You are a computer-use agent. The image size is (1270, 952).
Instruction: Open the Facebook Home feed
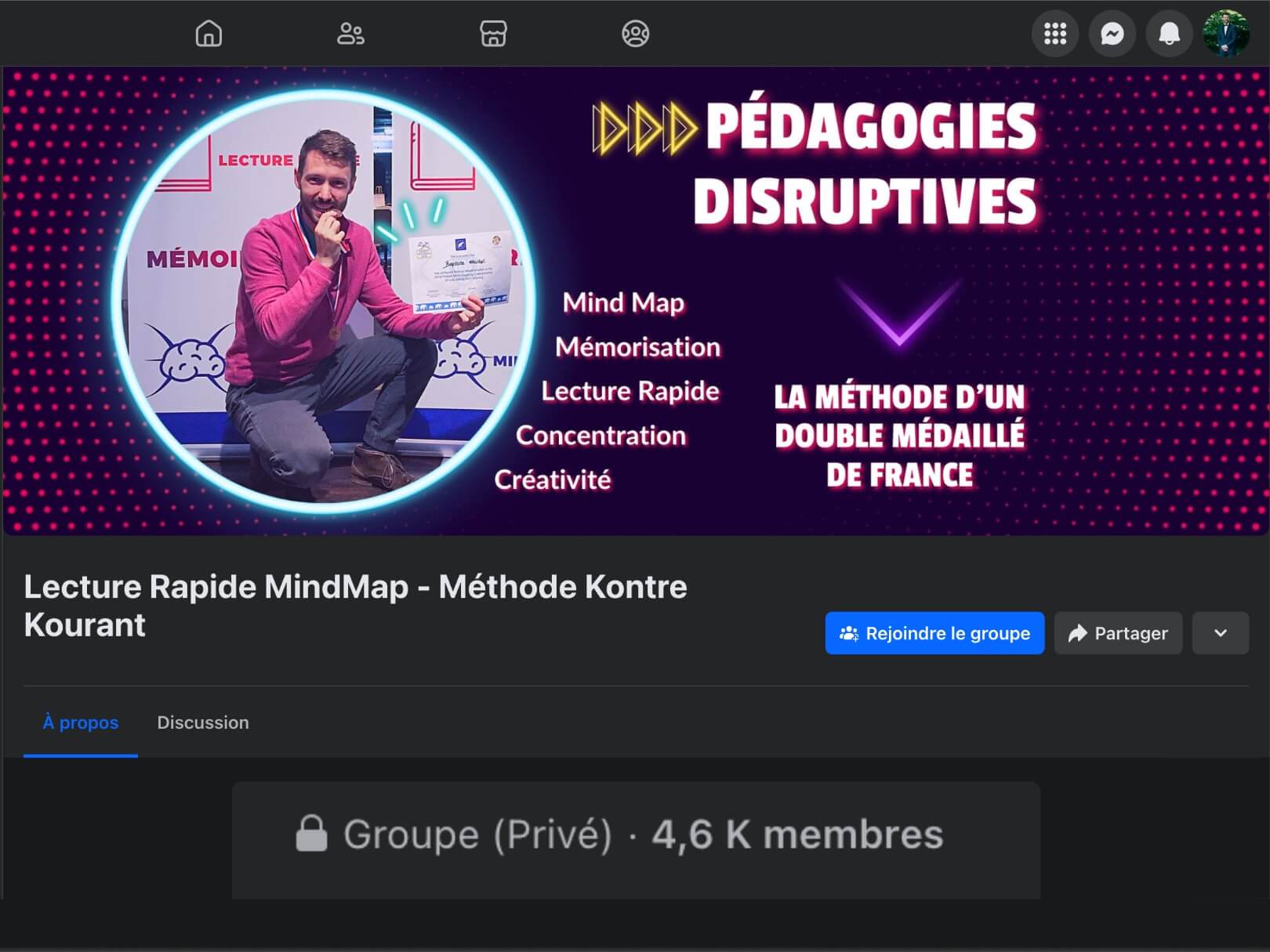[x=208, y=33]
